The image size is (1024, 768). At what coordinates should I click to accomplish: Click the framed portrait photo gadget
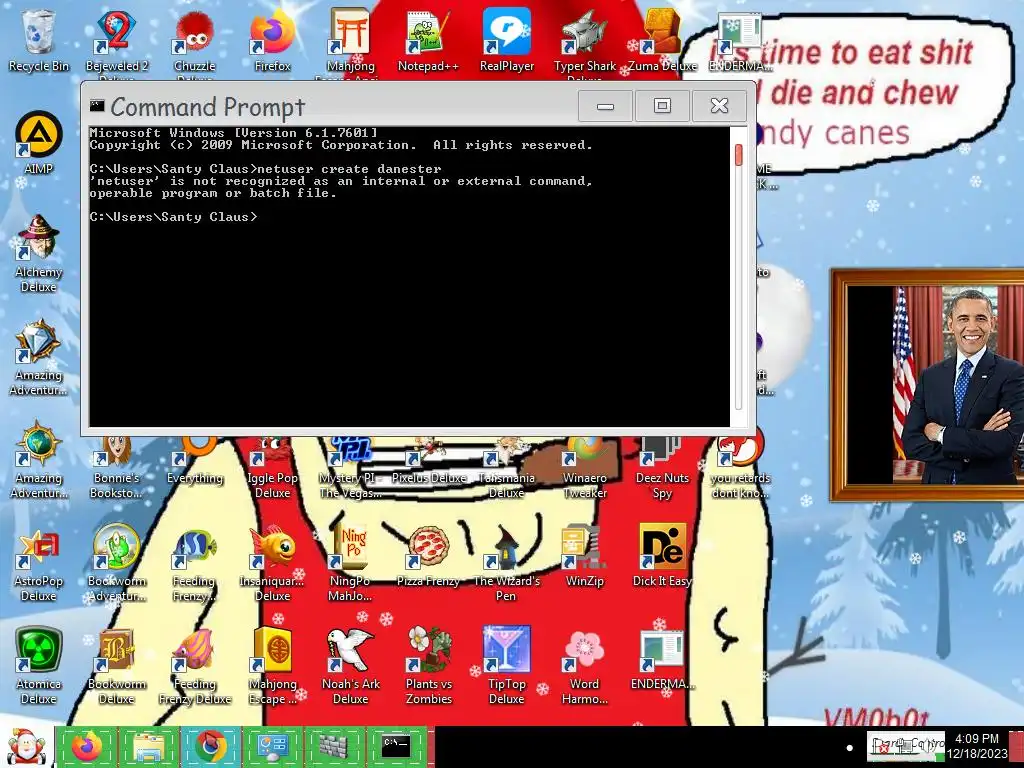pos(927,385)
